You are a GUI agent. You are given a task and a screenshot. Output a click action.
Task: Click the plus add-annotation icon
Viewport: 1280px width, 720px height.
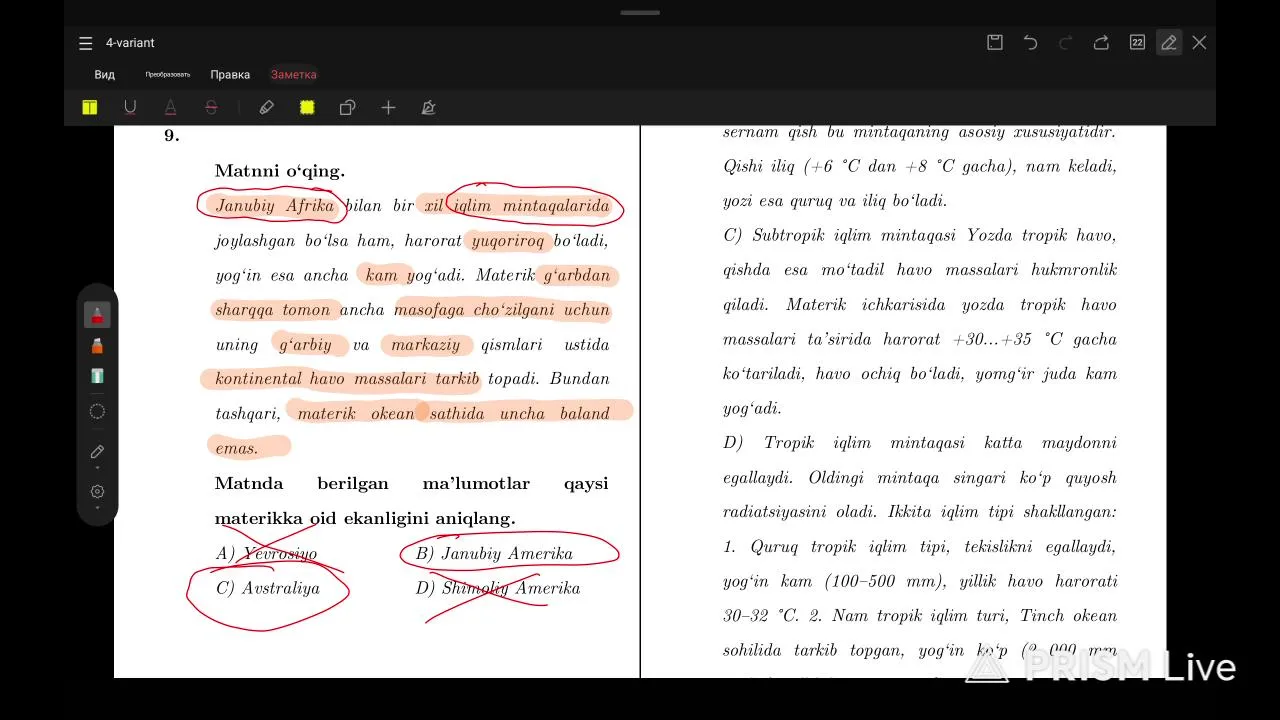(x=388, y=107)
